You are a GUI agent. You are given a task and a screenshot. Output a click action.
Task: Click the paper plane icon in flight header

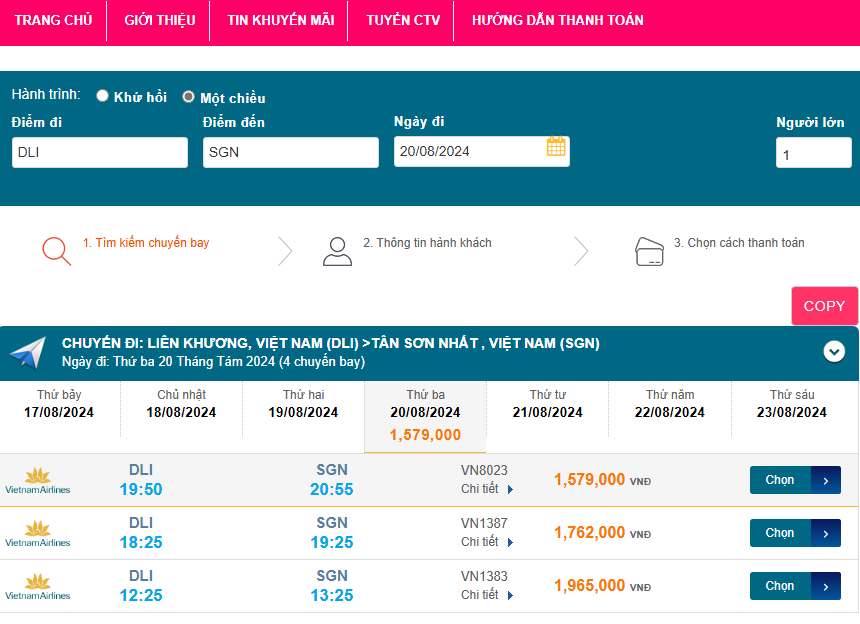[x=28, y=352]
